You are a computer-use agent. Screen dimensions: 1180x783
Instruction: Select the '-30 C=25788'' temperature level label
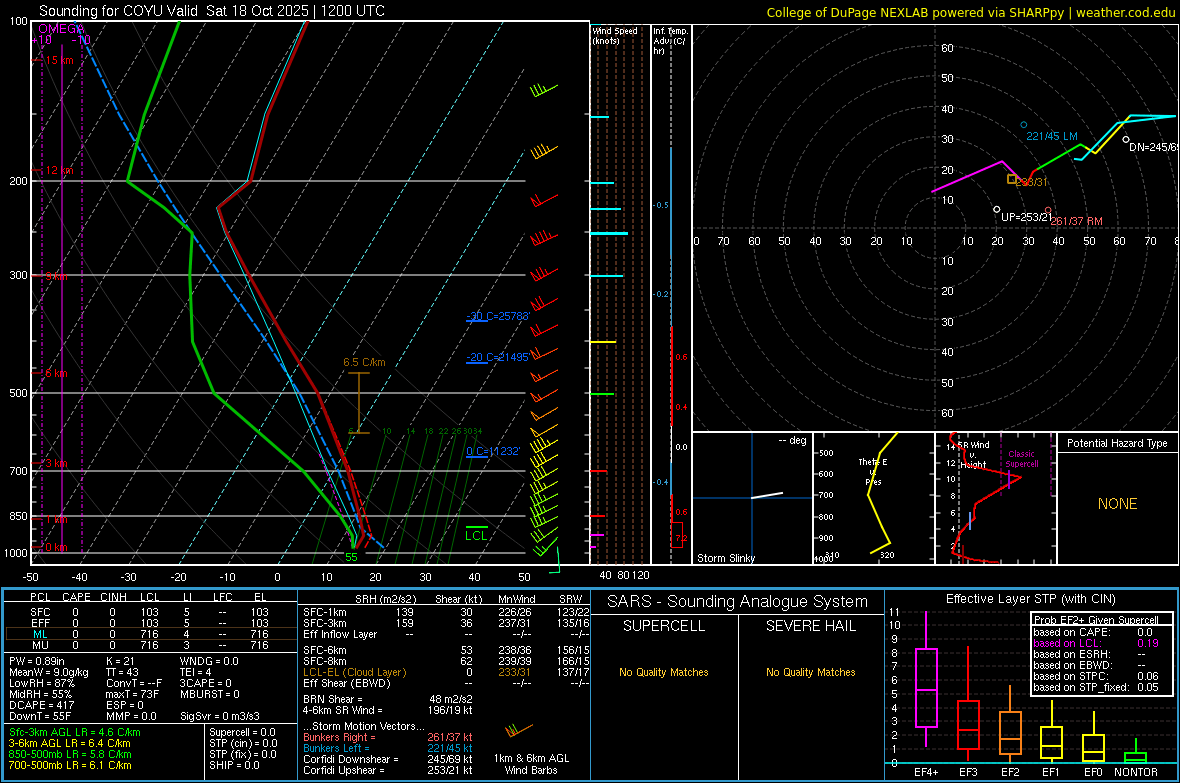point(498,316)
